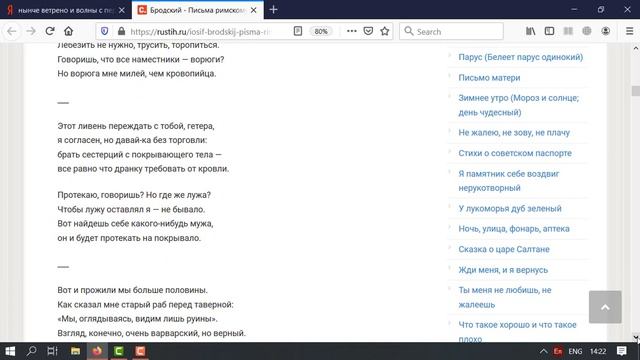Save the page to Pocket
Viewport: 640px width, 360px height.
click(x=368, y=31)
